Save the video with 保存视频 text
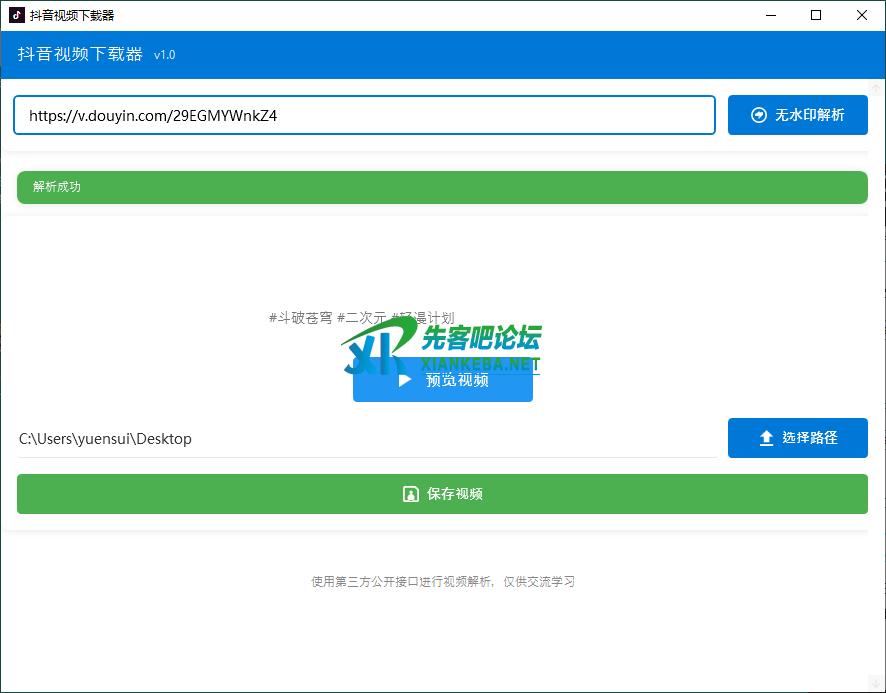 coord(455,494)
